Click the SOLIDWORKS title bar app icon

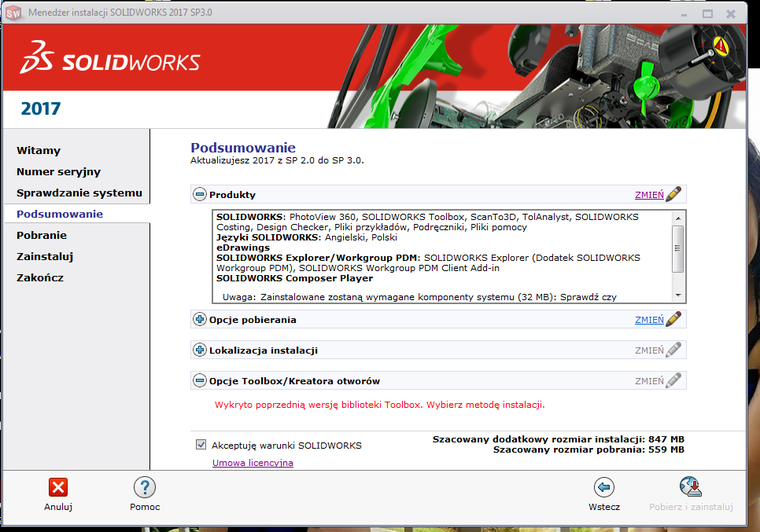tap(14, 13)
